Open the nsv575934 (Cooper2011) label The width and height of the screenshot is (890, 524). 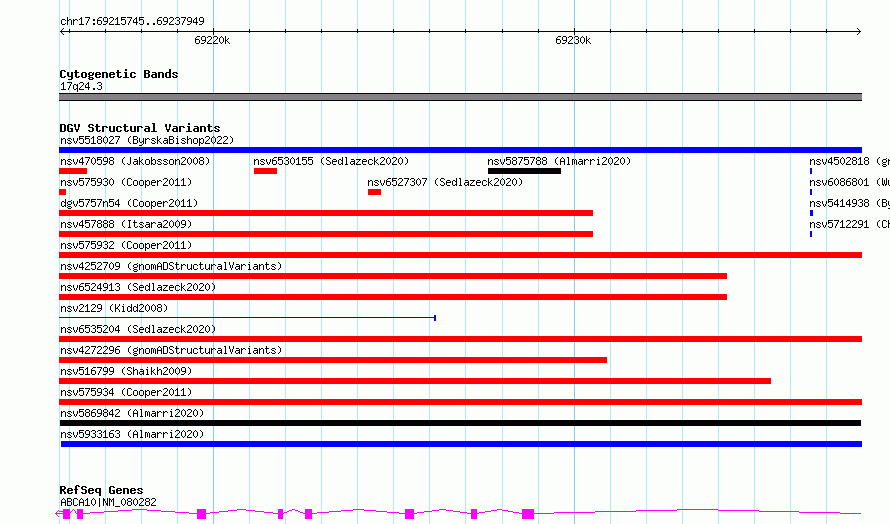coord(126,392)
